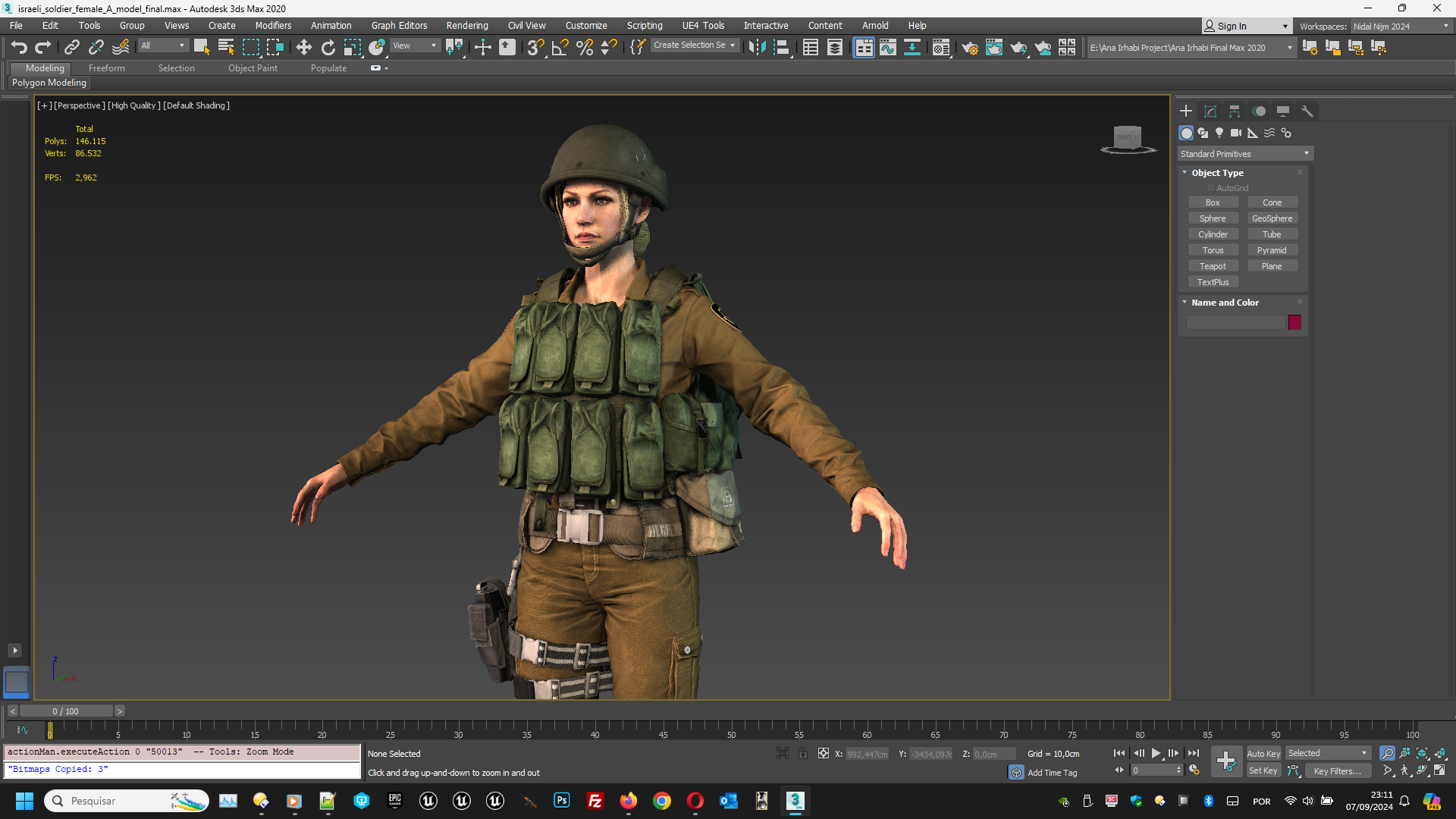
Task: Toggle Window/Crossing selection mode
Action: pyautogui.click(x=275, y=48)
